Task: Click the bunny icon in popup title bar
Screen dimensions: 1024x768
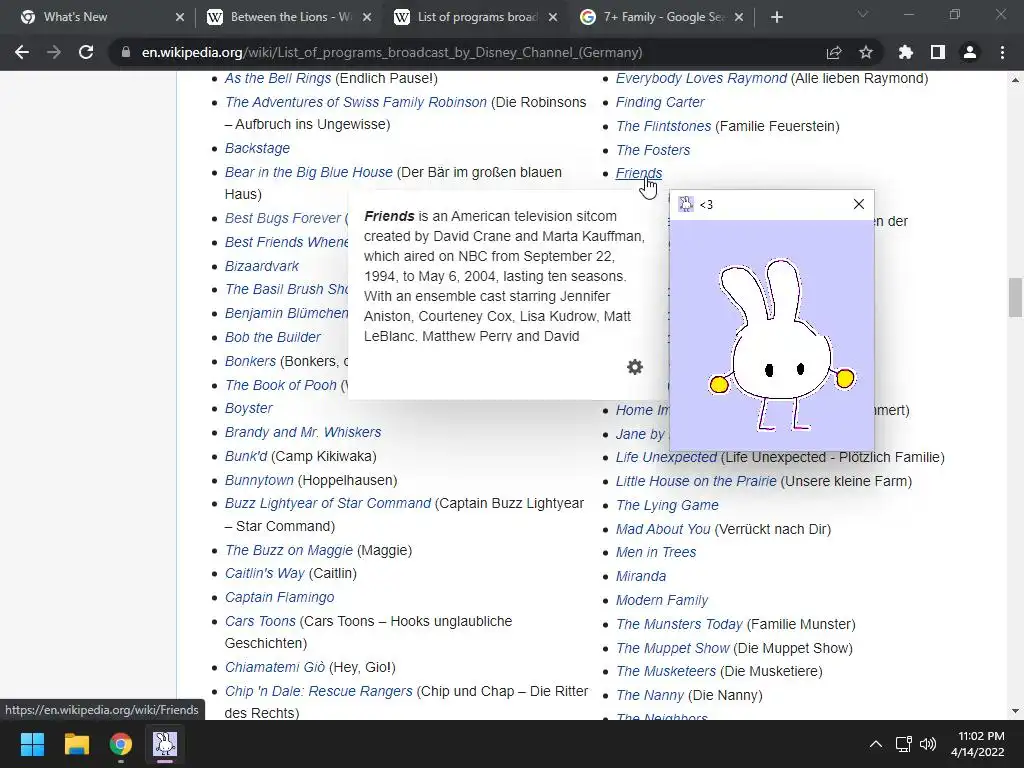Action: coord(686,204)
